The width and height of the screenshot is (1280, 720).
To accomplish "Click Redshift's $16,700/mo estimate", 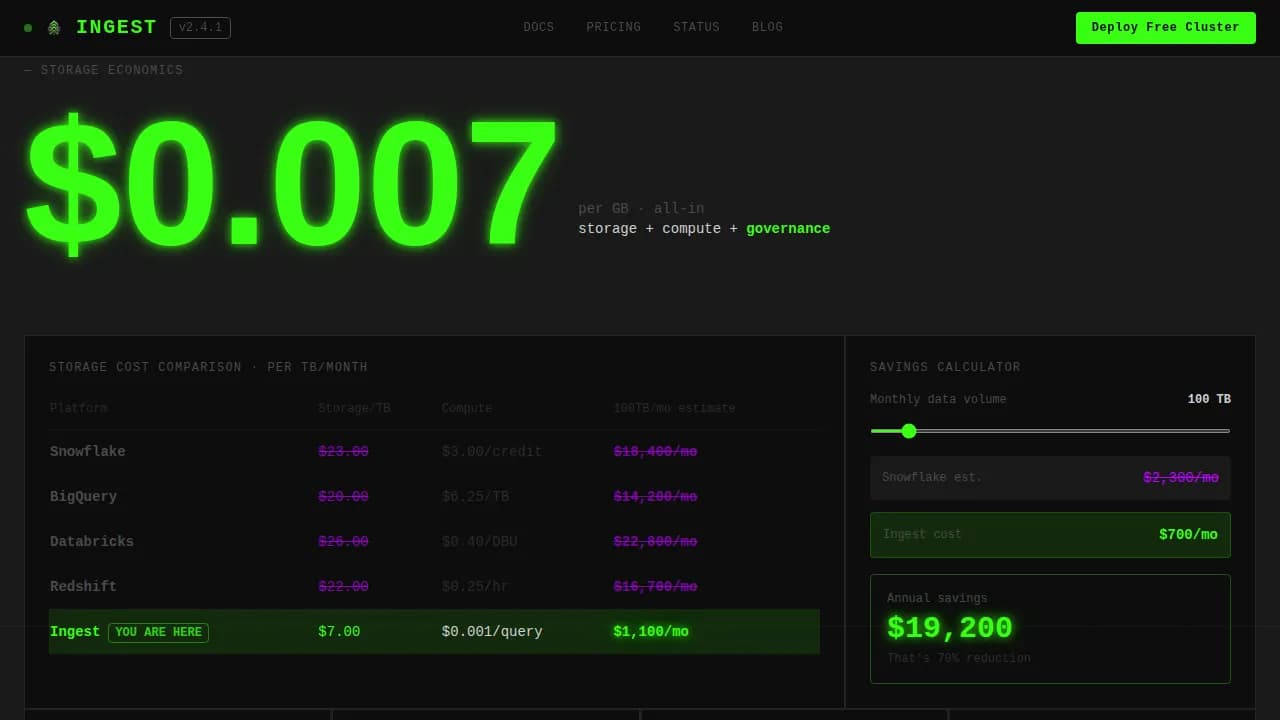I will point(655,587).
